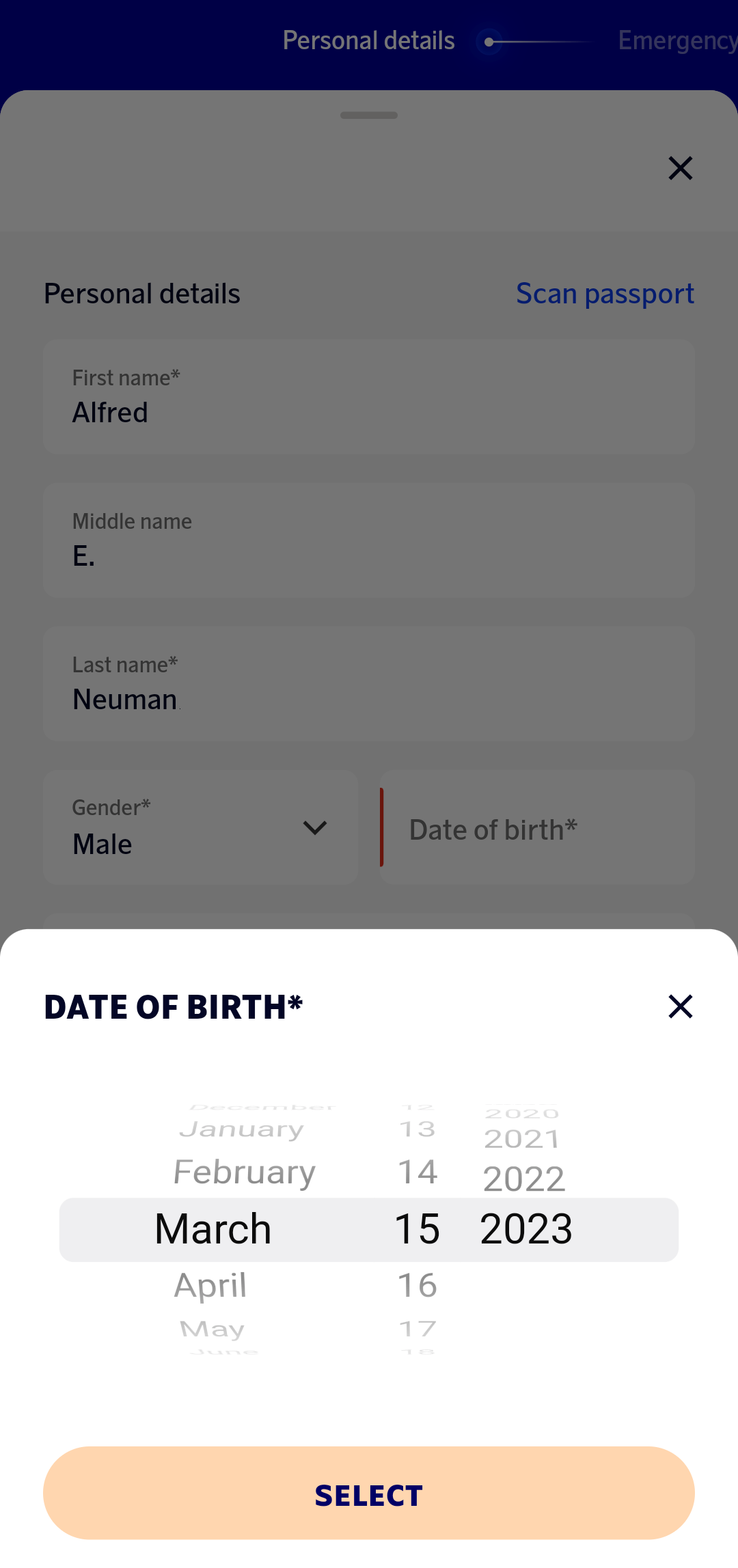The width and height of the screenshot is (738, 1568).
Task: Tap the X icon beside DATE OF BIRTH header
Action: 681,1006
